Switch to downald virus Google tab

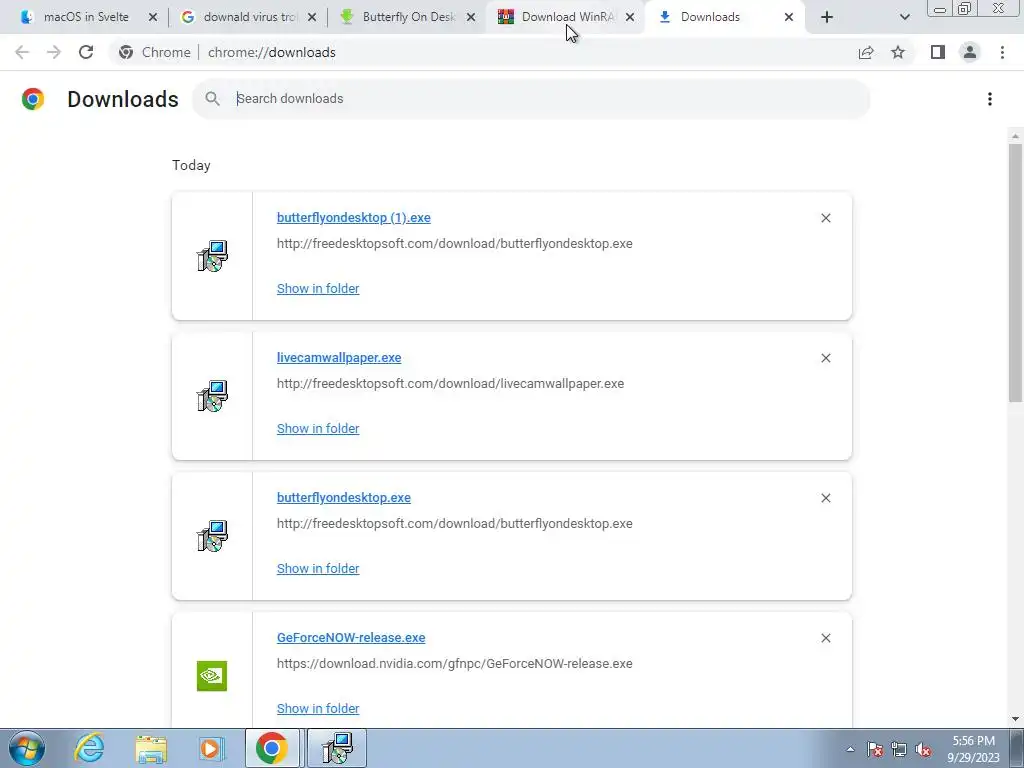(x=248, y=17)
